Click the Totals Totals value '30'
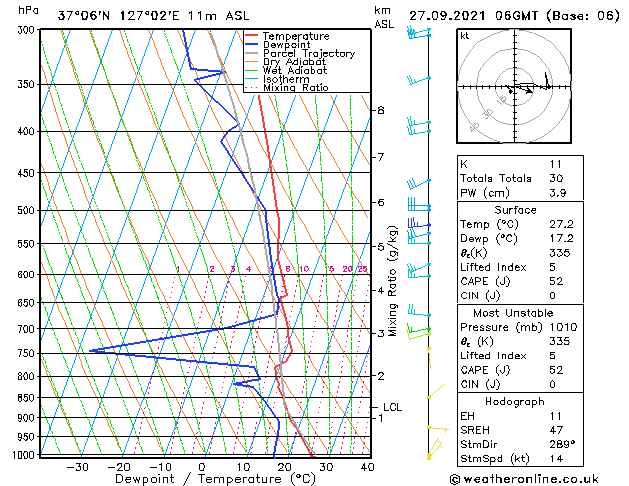This screenshot has height=486, width=629. tap(556, 179)
